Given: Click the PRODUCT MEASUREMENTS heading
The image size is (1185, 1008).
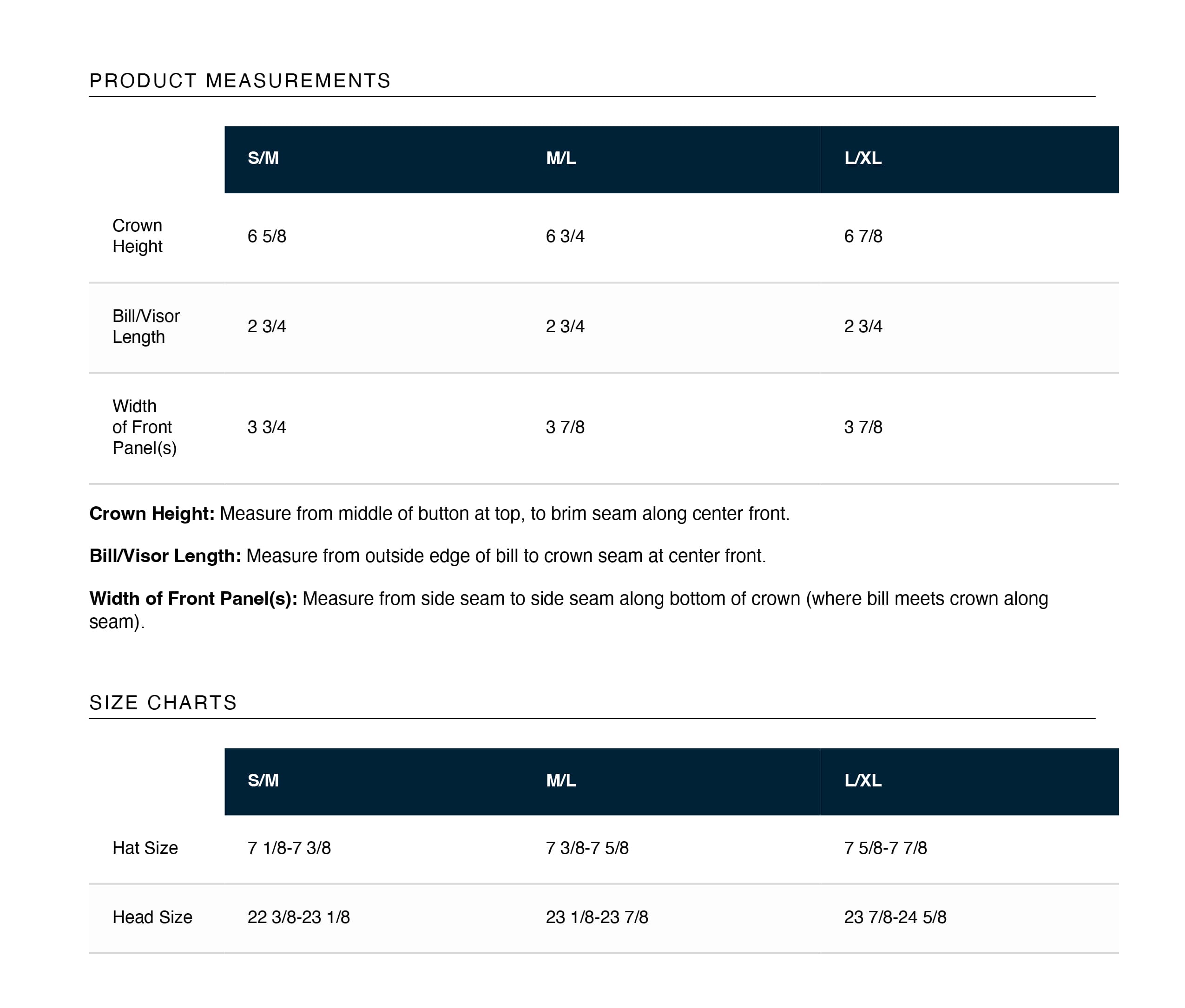Looking at the screenshot, I should coord(239,80).
